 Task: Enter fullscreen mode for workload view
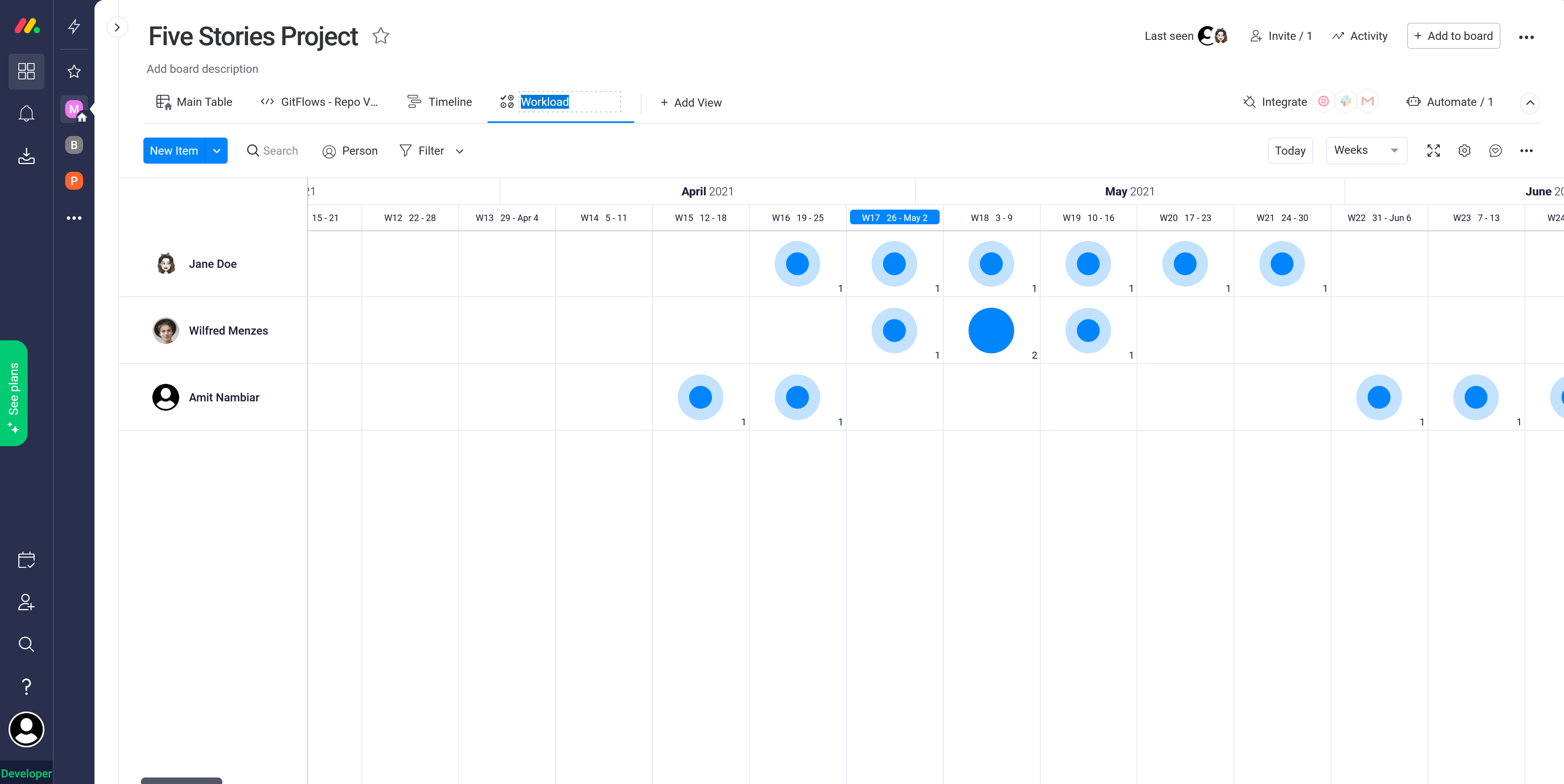pos(1433,151)
